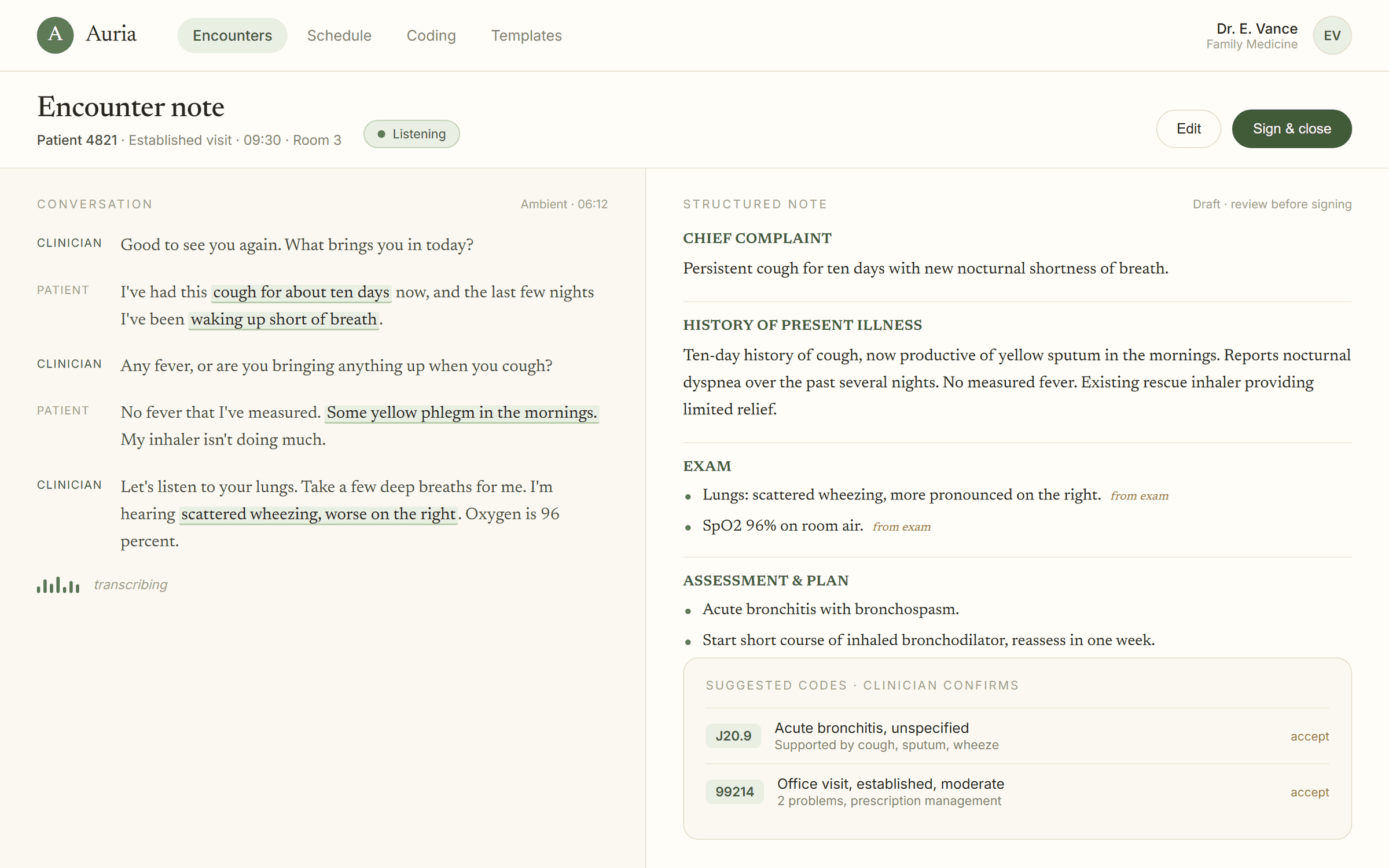Click the Exam section heading
The width and height of the screenshot is (1389, 868).
707,466
